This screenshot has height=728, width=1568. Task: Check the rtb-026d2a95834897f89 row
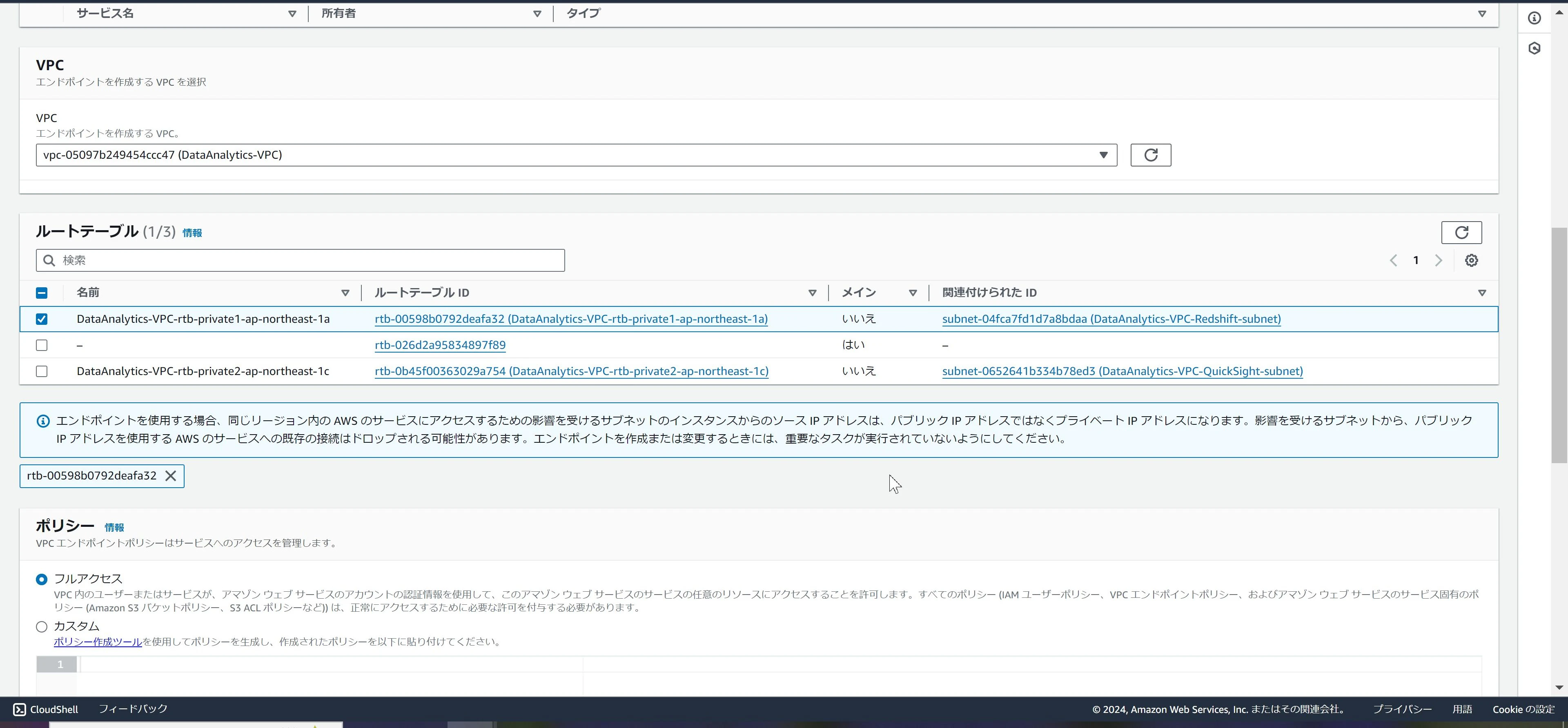pyautogui.click(x=41, y=346)
